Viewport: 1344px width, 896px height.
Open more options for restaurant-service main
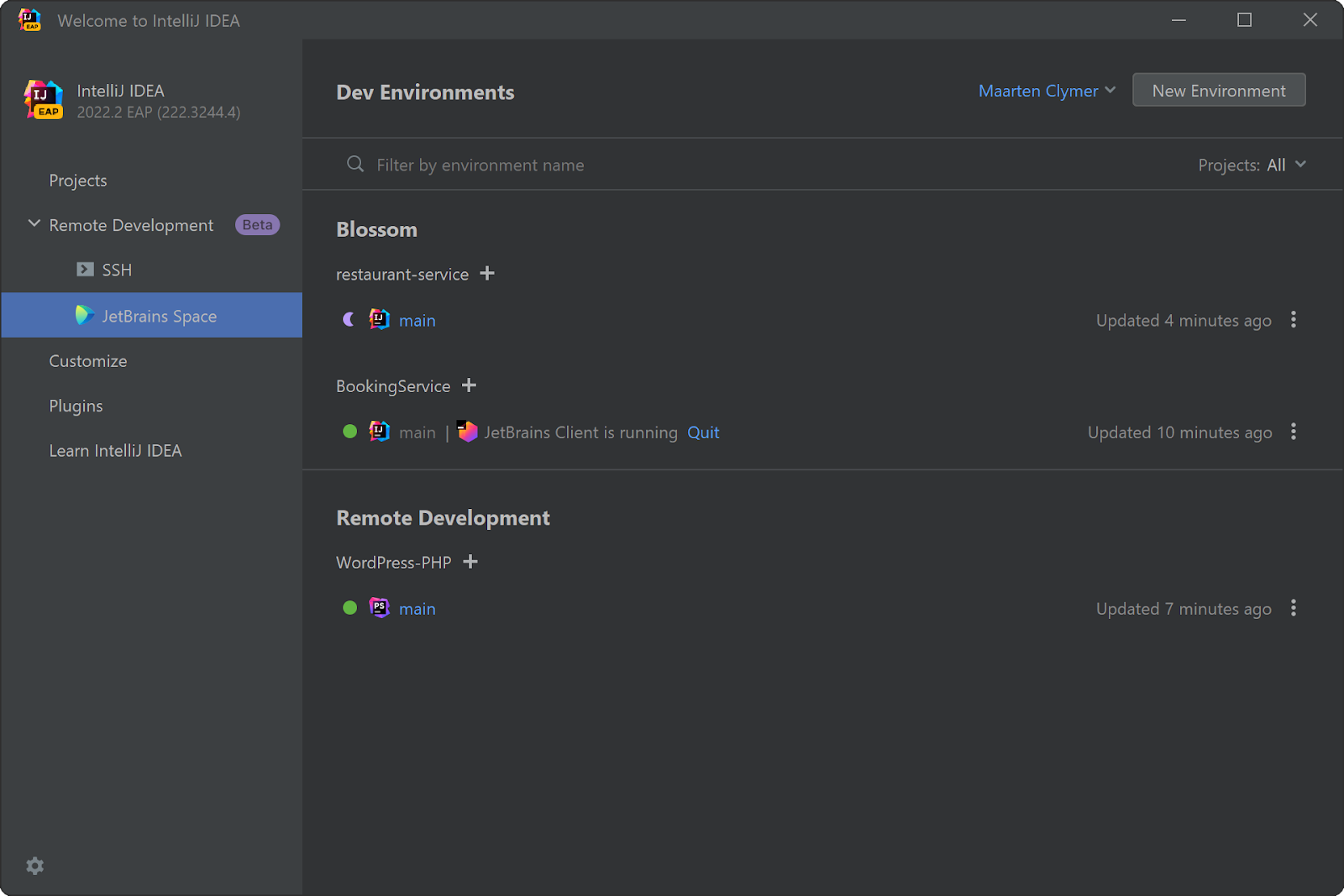(1294, 320)
